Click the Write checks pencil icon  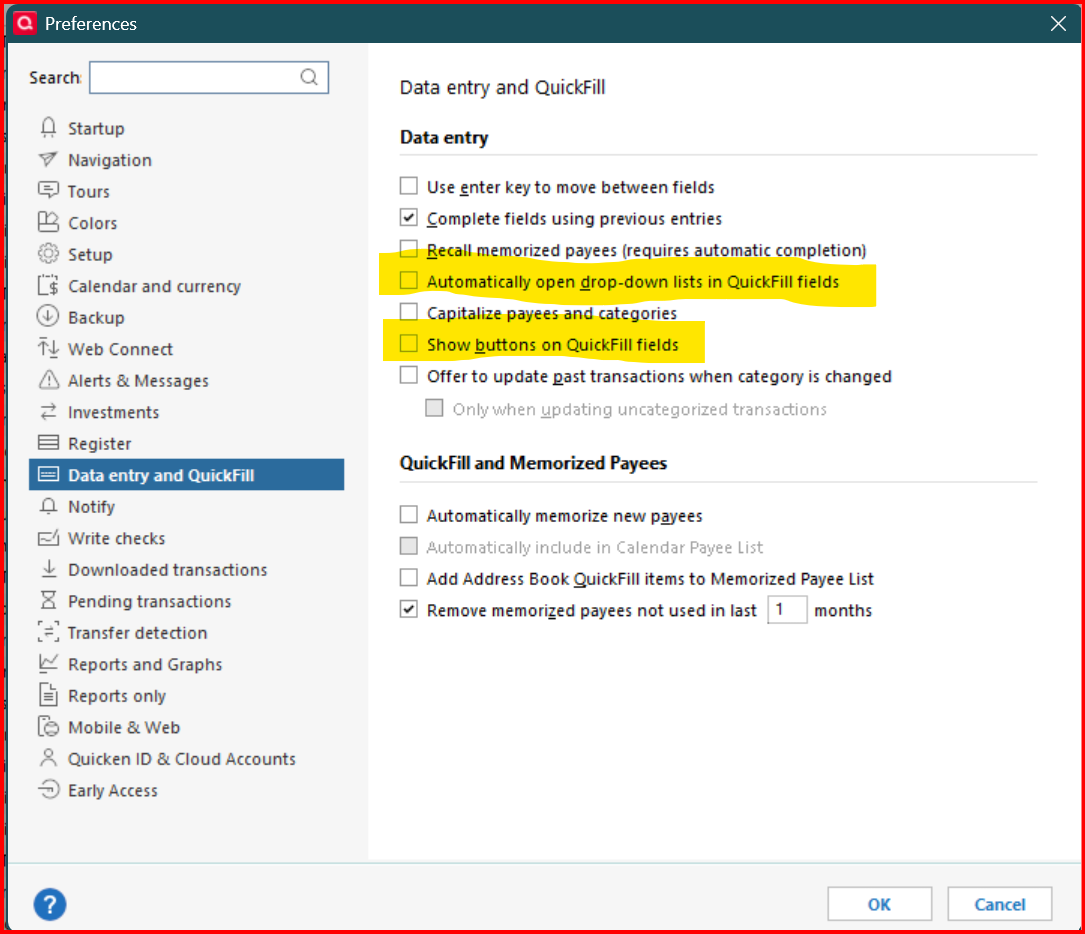click(48, 538)
